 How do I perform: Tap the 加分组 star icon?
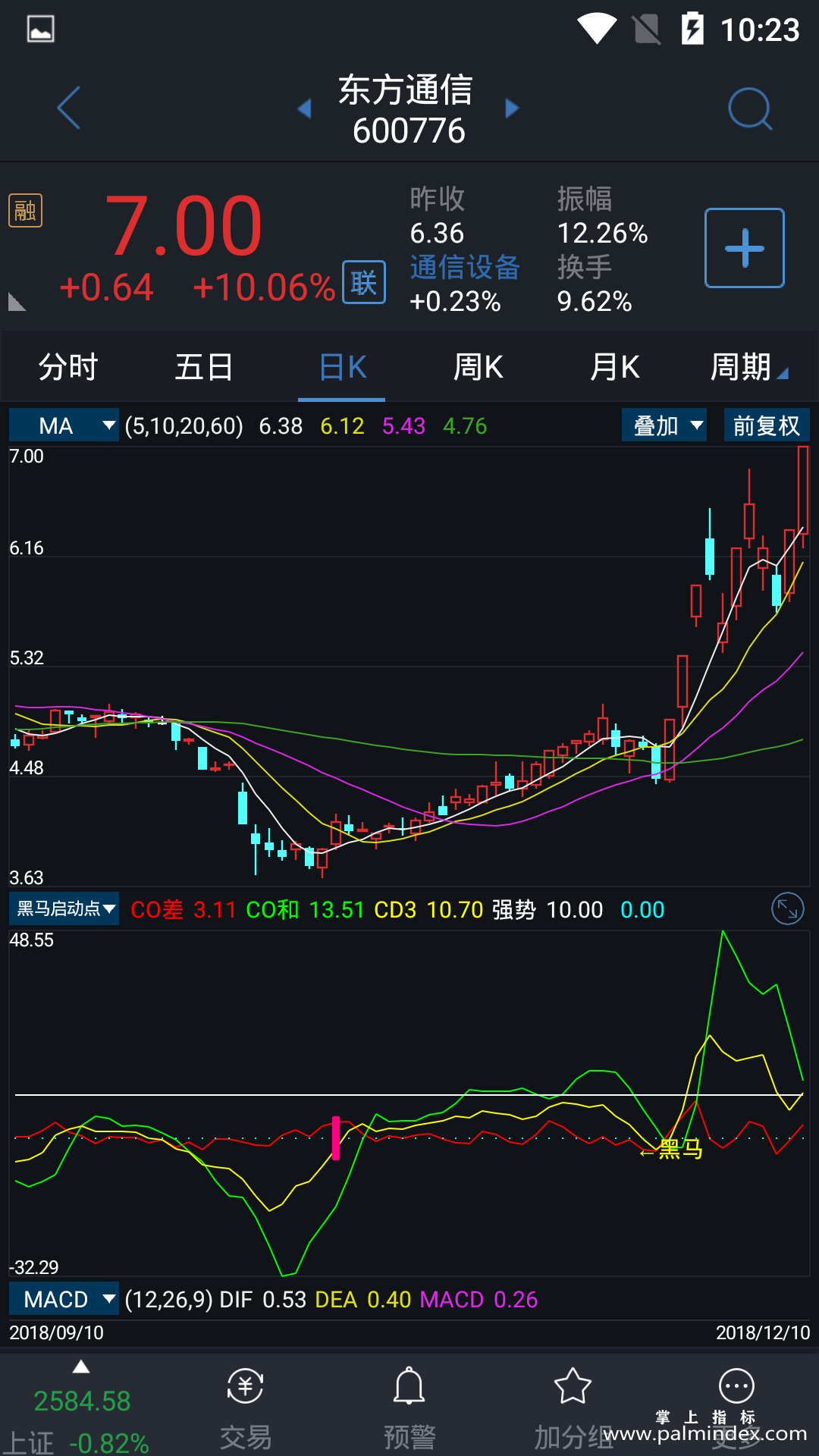(573, 1386)
